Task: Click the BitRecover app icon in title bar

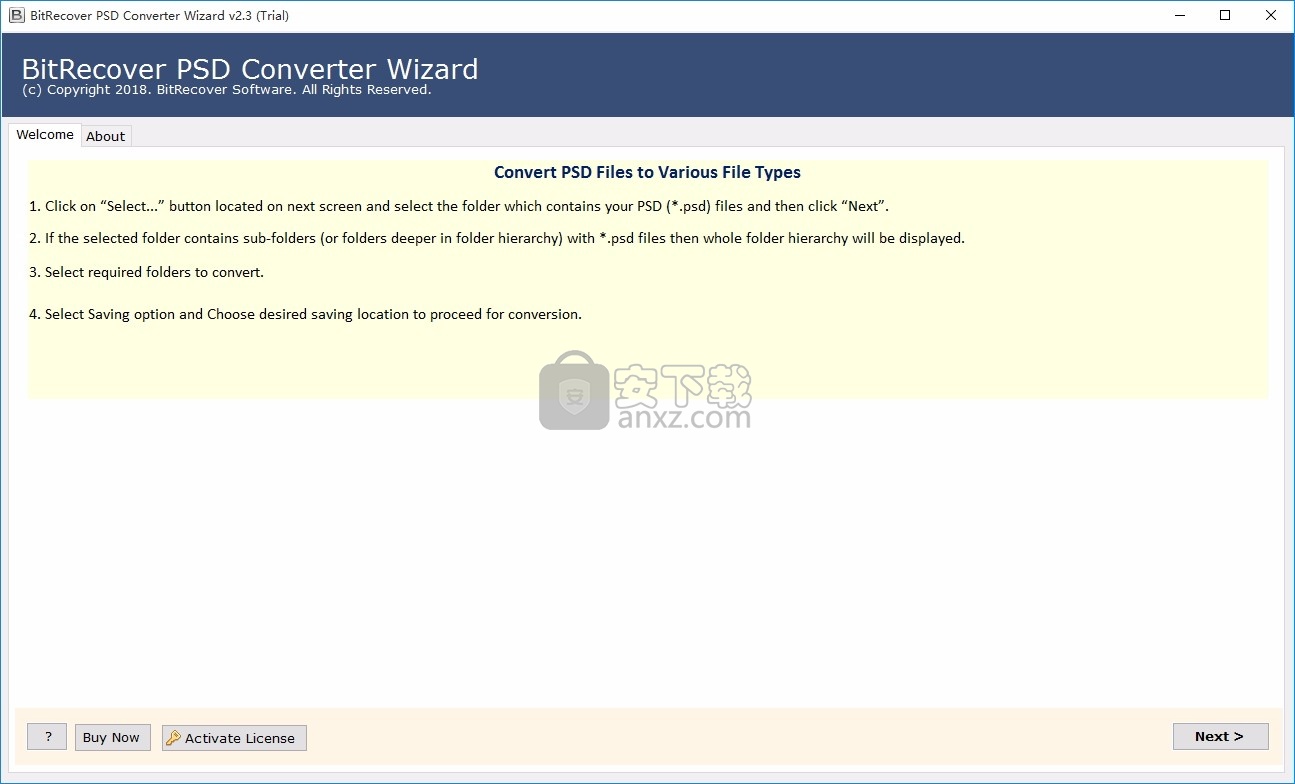Action: click(16, 16)
